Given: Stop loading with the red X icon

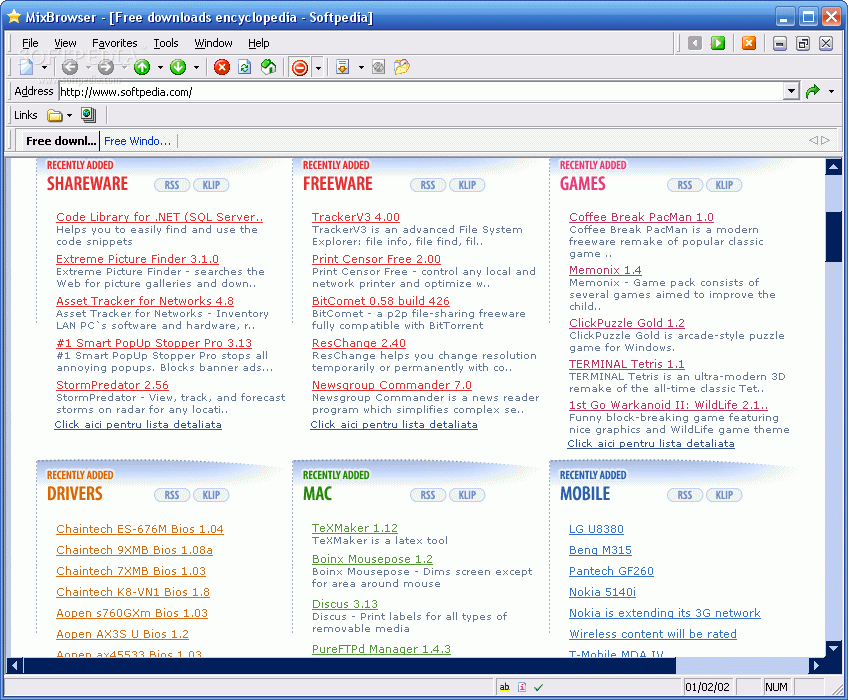Looking at the screenshot, I should [x=222, y=67].
